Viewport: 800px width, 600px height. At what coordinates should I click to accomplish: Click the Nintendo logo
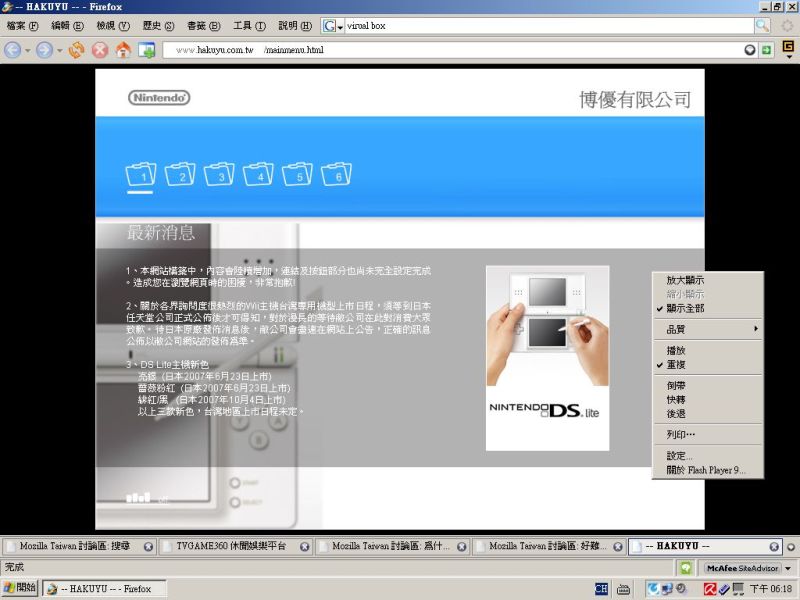(x=159, y=97)
